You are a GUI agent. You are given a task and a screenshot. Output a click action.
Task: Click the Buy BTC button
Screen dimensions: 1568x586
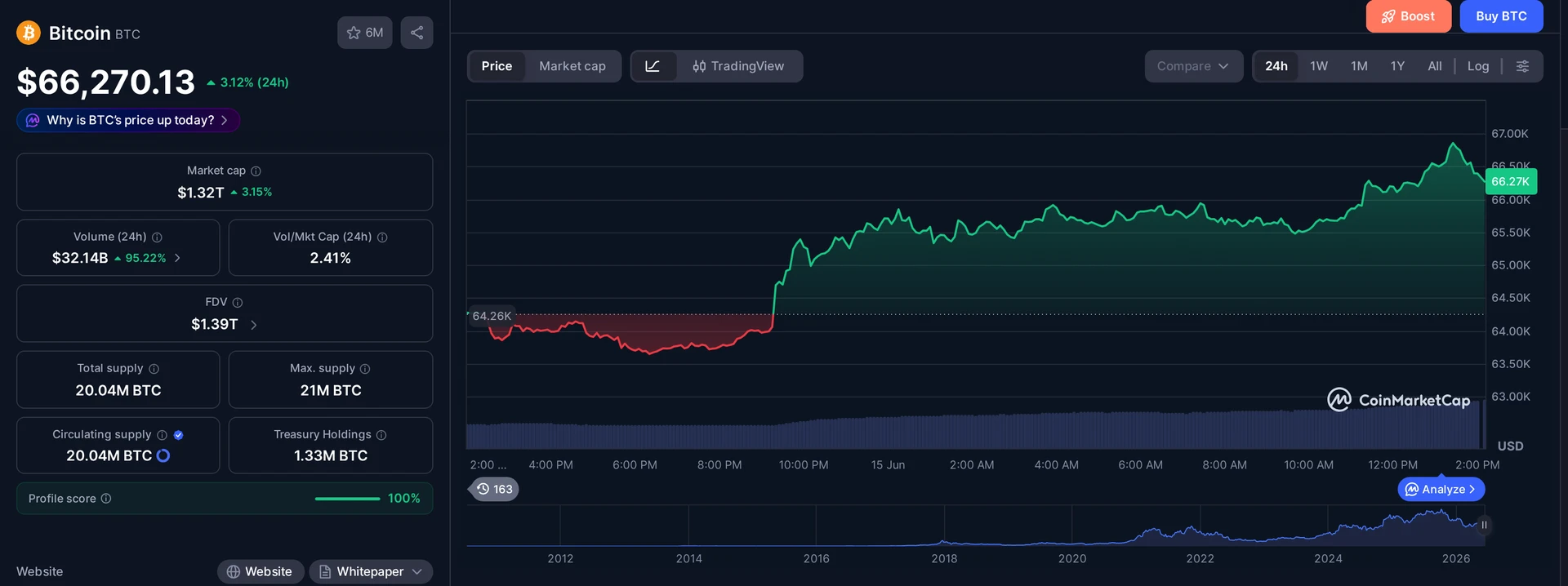tap(1501, 16)
